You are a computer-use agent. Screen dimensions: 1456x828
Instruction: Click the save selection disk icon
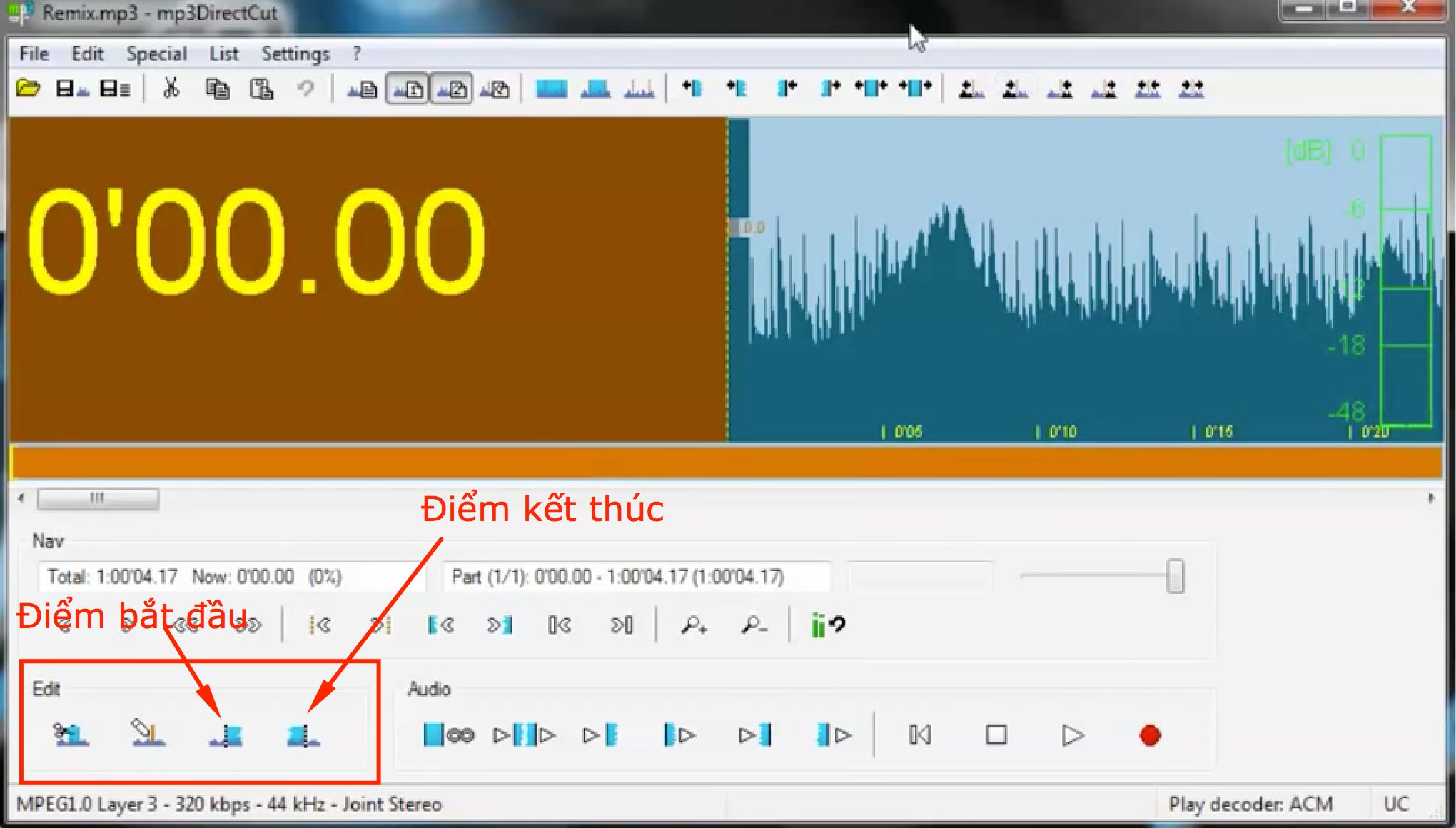click(115, 89)
